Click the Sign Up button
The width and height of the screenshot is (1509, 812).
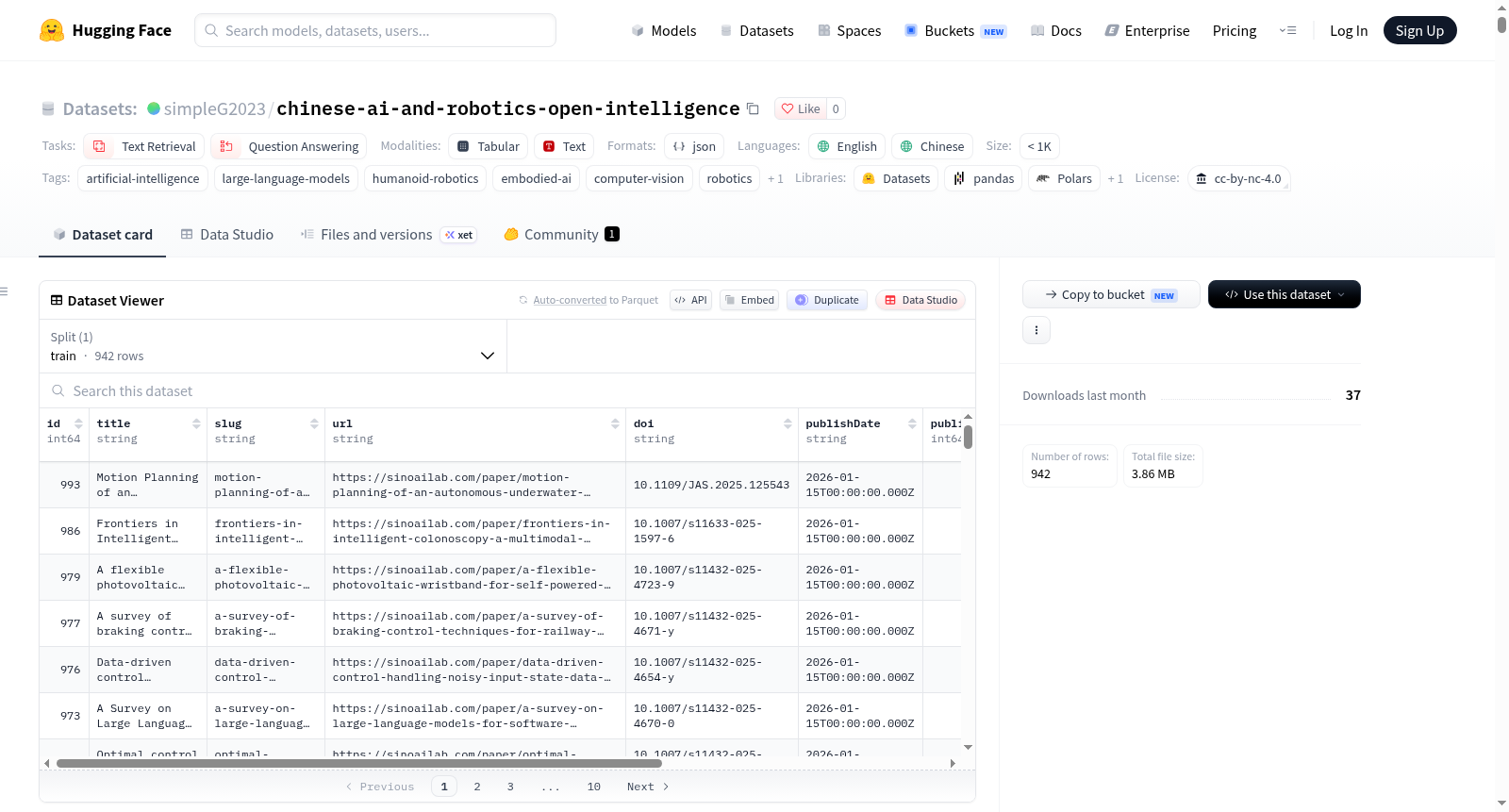1419,30
